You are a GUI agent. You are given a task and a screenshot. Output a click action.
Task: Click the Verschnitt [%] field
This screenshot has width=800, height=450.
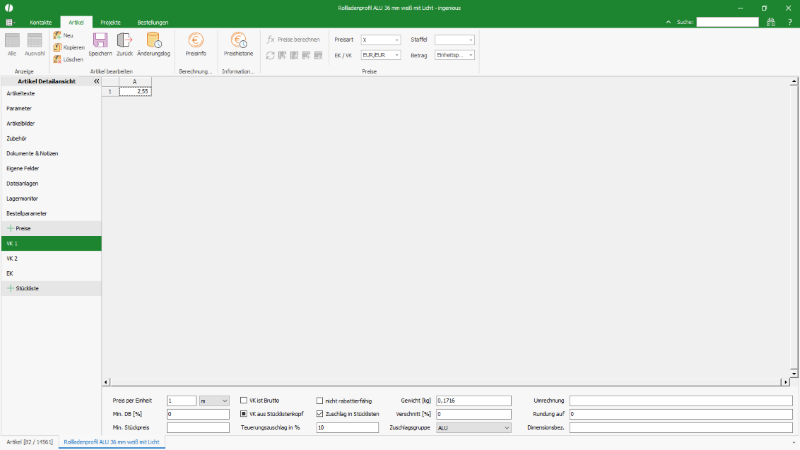click(x=473, y=414)
